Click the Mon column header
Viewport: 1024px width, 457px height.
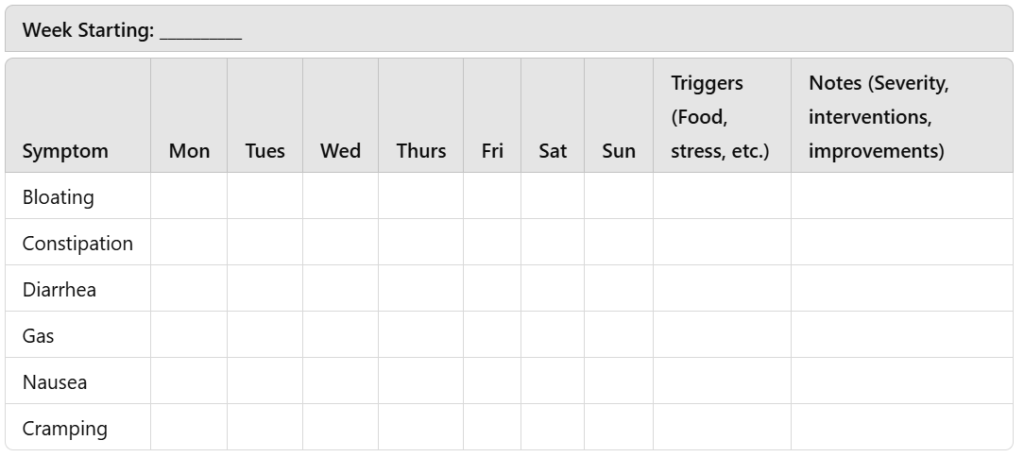tap(189, 151)
